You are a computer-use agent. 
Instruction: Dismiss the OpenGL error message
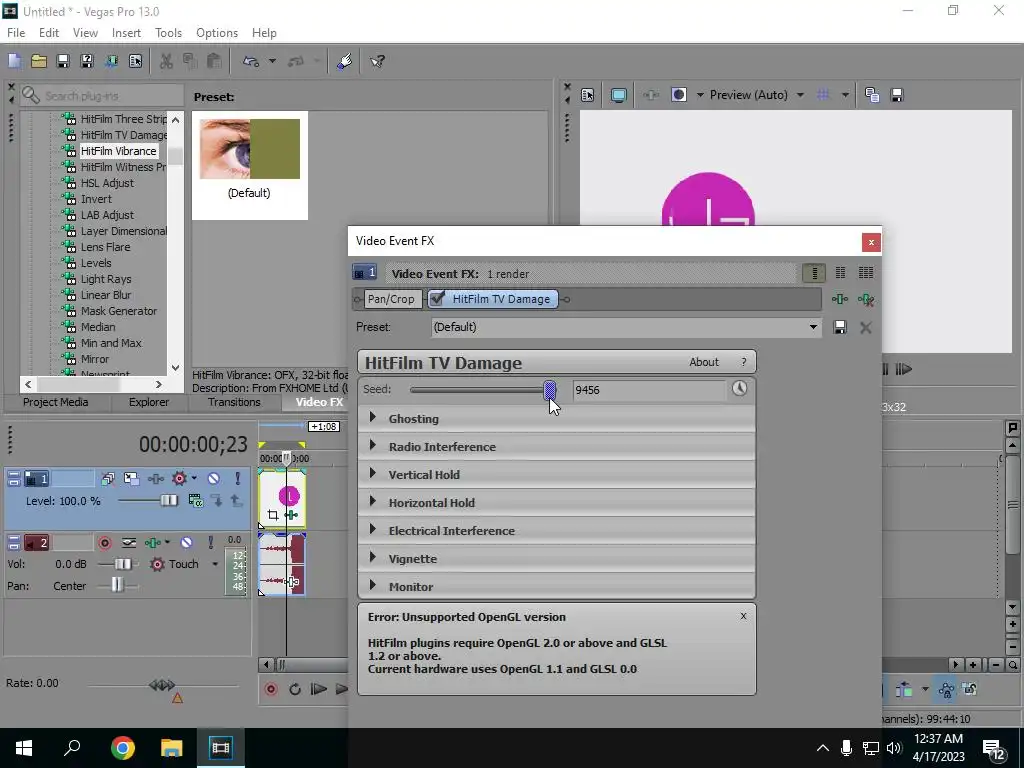coord(743,616)
